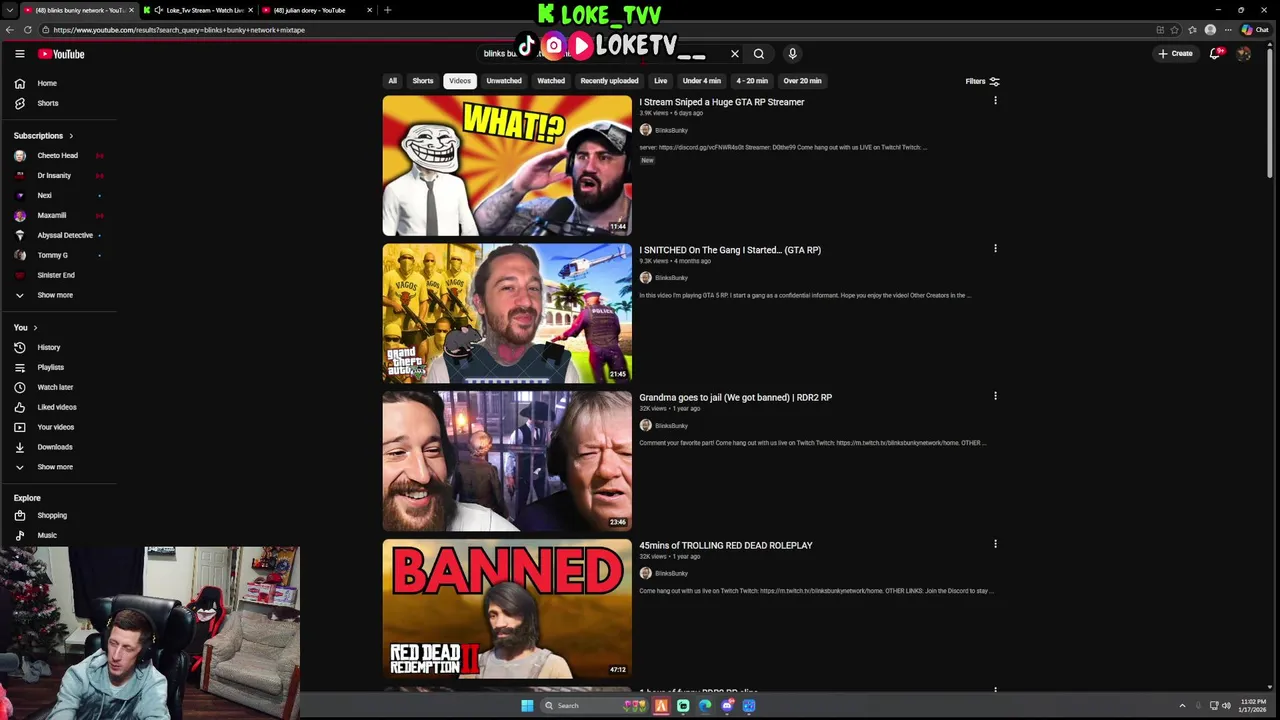Screen dimensions: 1280x720
Task: Click the BANNED Red Dead video thumbnail
Action: (507, 609)
